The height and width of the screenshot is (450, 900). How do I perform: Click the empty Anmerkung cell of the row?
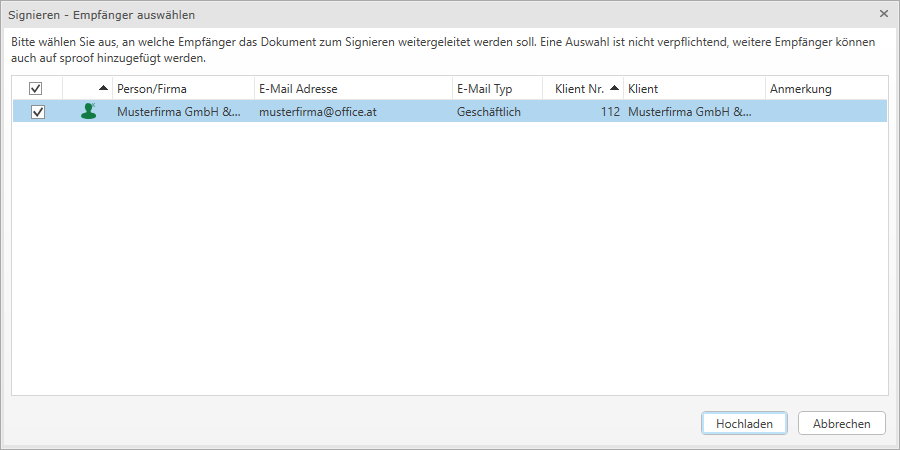[825, 112]
